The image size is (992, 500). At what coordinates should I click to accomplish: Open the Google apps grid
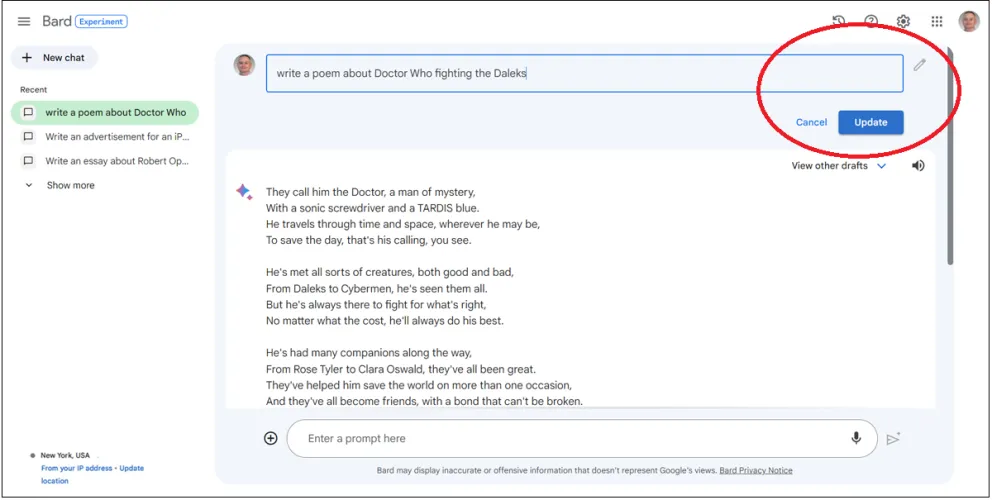click(x=937, y=22)
